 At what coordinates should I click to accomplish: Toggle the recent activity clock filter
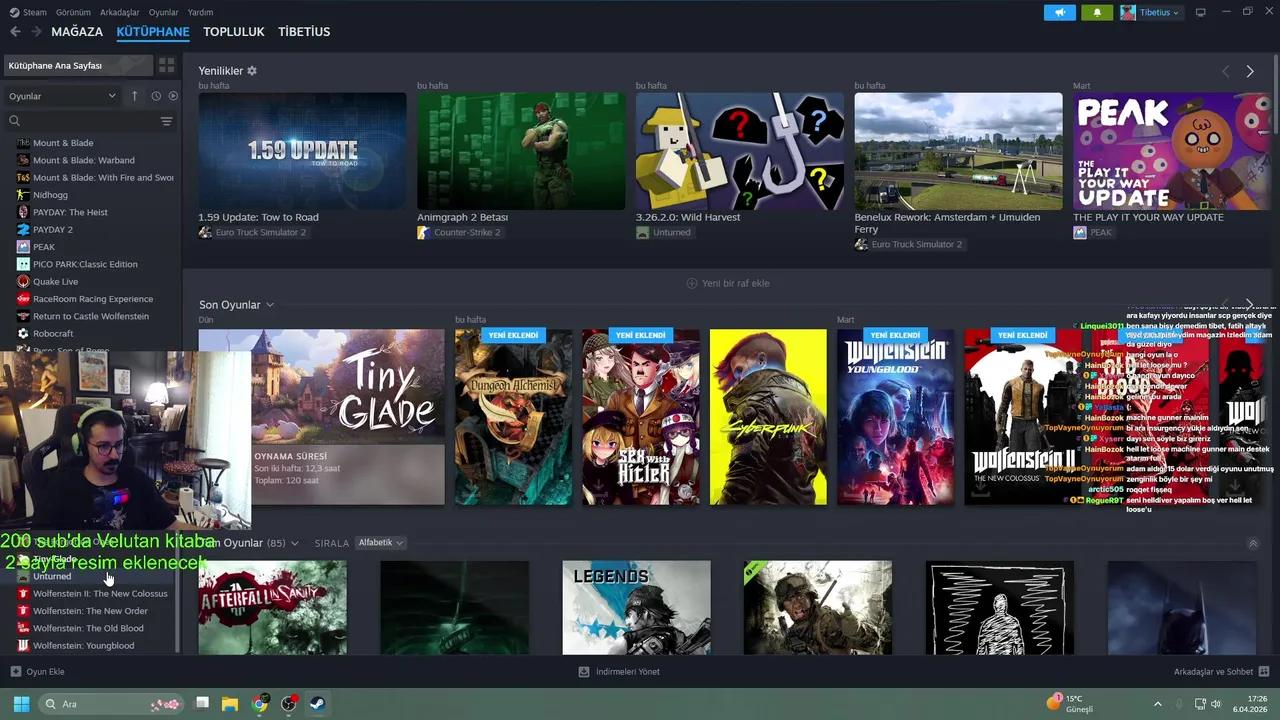pos(156,96)
